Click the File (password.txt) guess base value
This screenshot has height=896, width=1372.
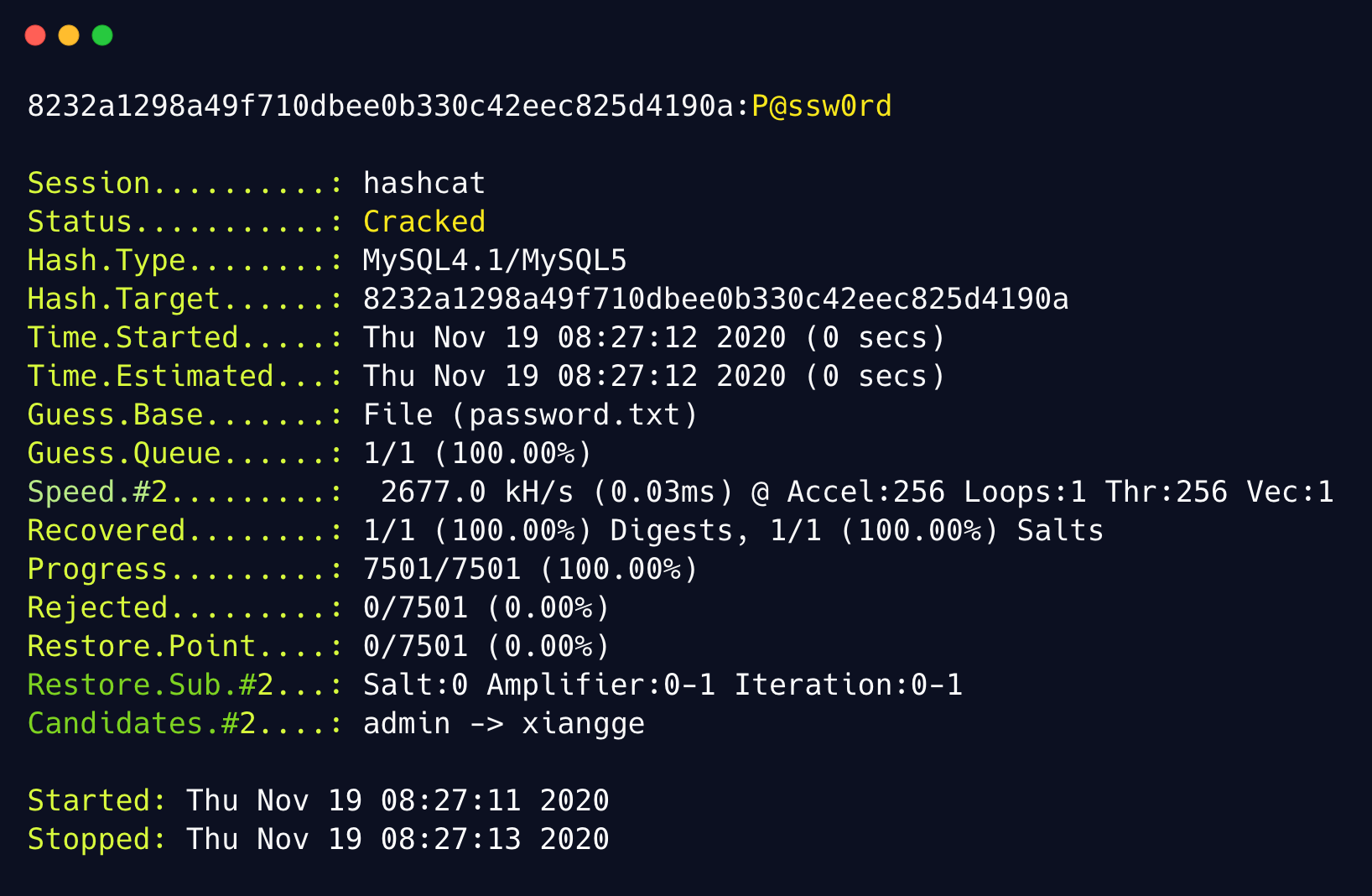(530, 414)
